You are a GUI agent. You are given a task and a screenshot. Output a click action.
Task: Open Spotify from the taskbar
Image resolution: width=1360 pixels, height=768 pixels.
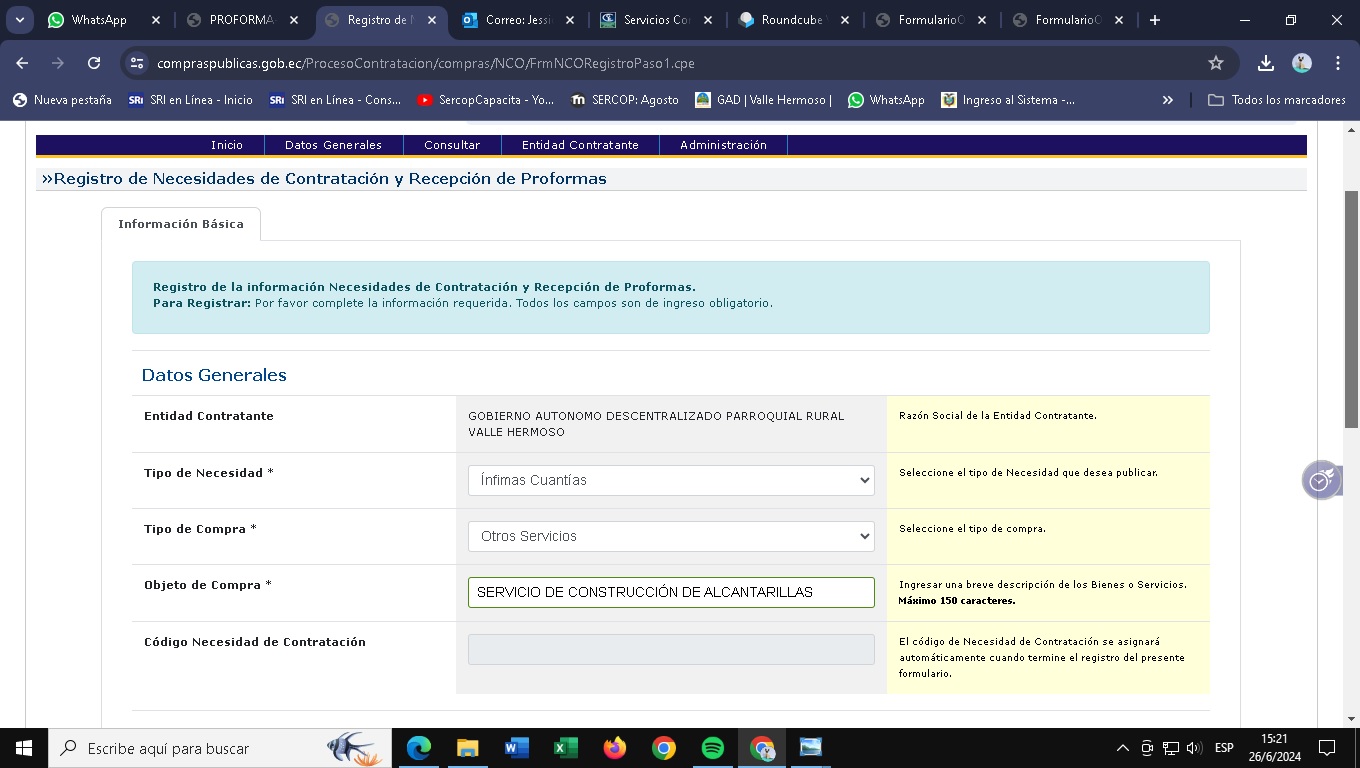[713, 748]
